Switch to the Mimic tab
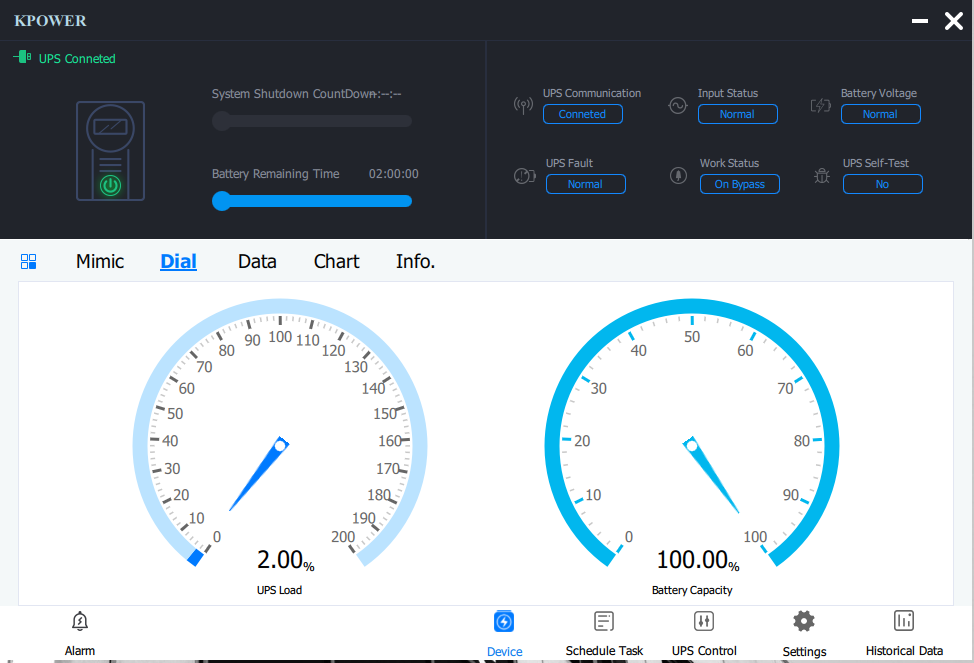This screenshot has height=663, width=974. [x=100, y=262]
